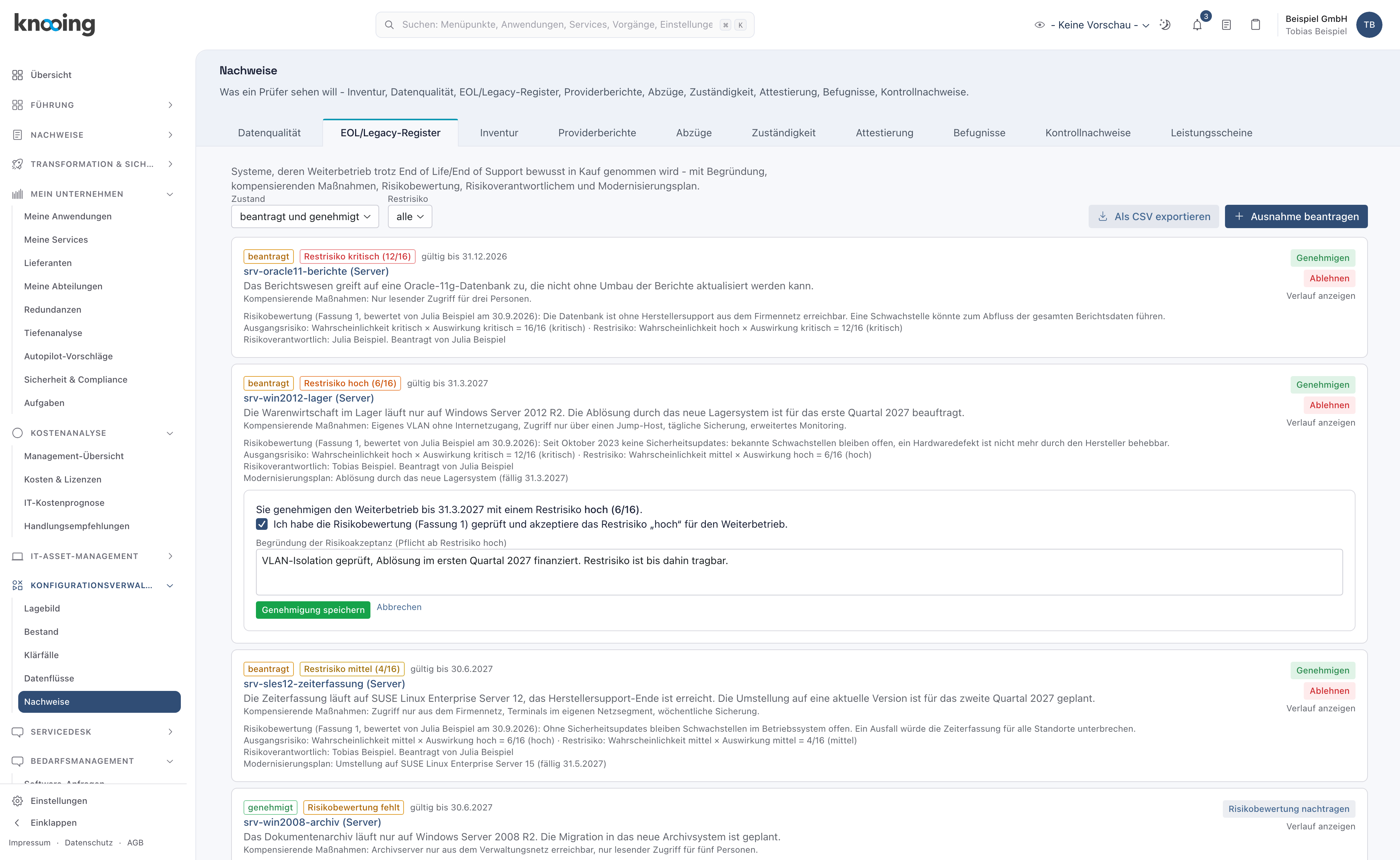Open the document icon in header
The width and height of the screenshot is (1400, 860).
click(1226, 25)
